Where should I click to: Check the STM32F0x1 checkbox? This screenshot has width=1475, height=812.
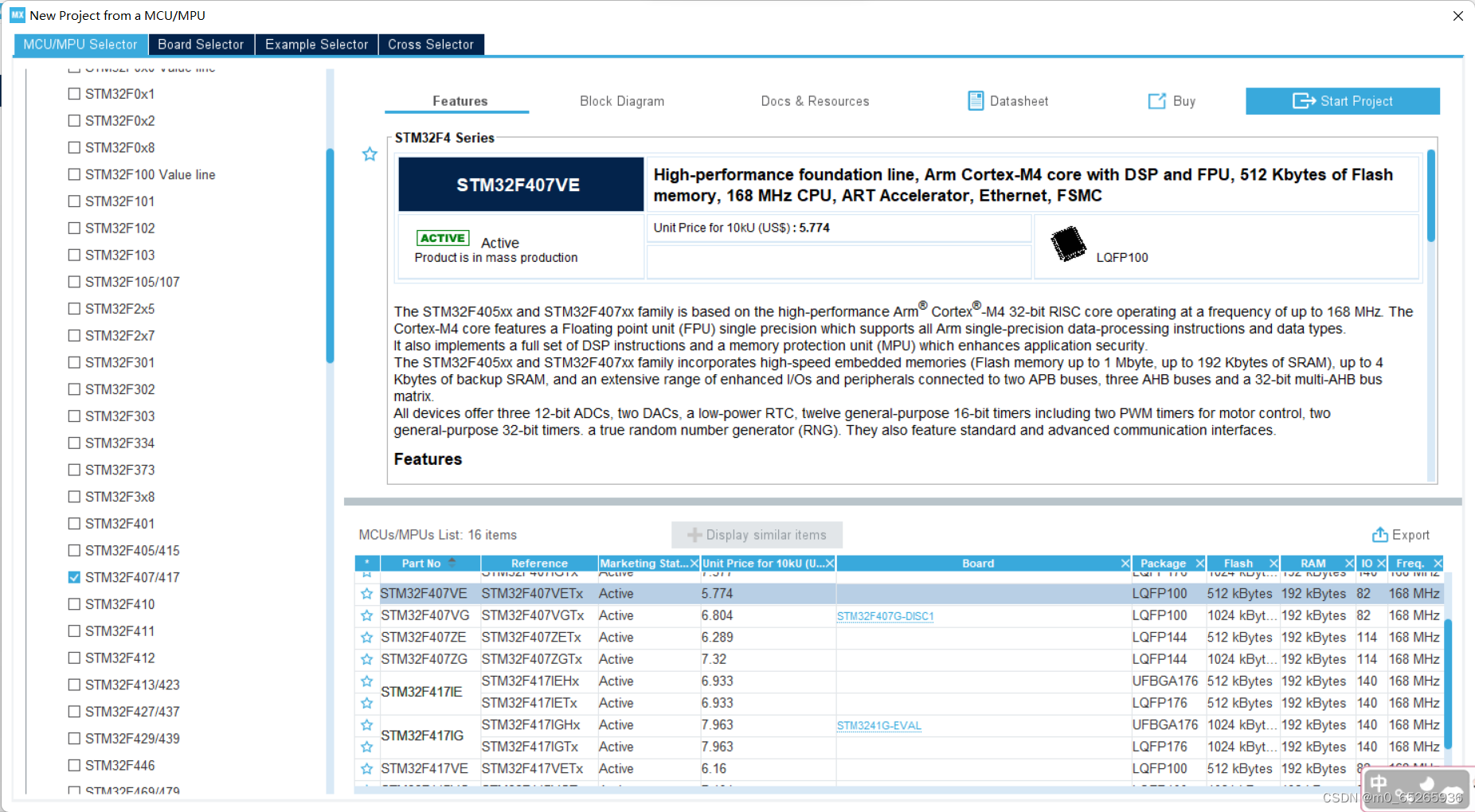click(x=74, y=94)
